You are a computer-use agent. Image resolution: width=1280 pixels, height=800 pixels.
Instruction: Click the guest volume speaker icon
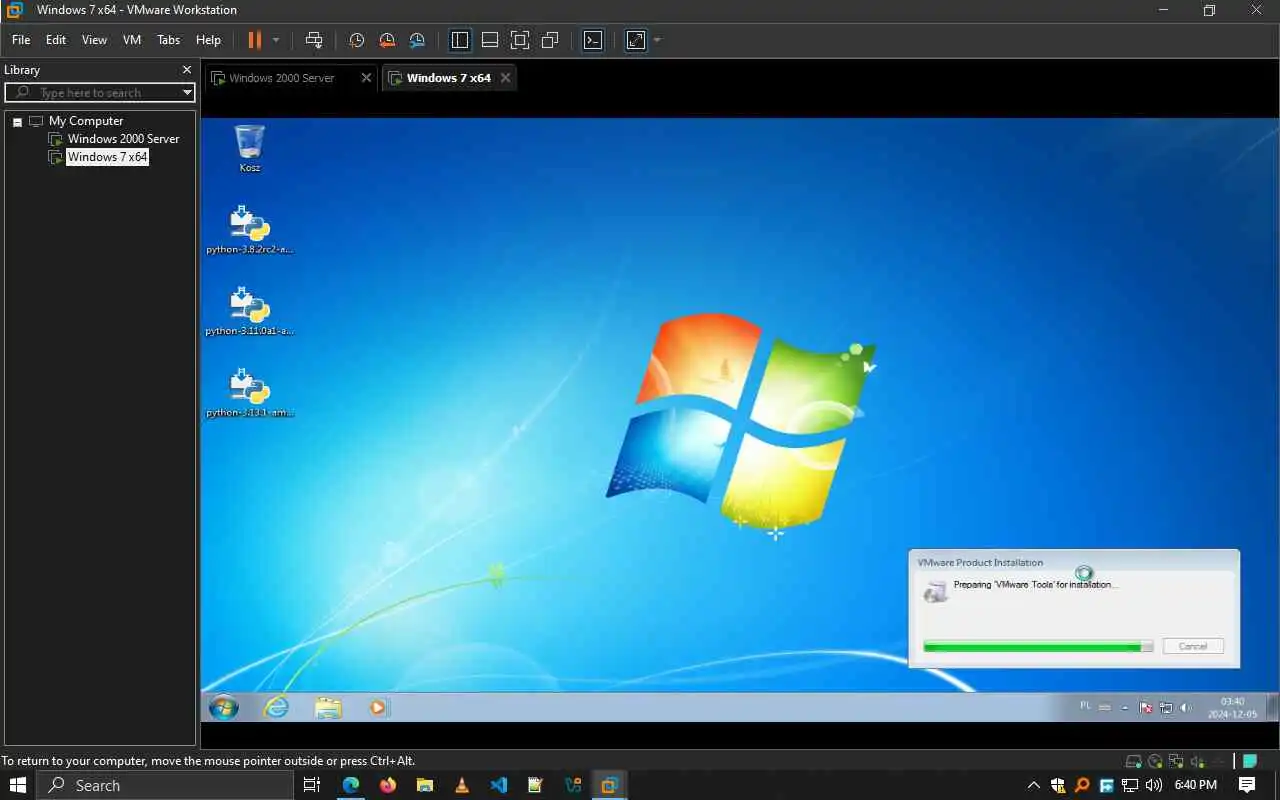point(1186,707)
